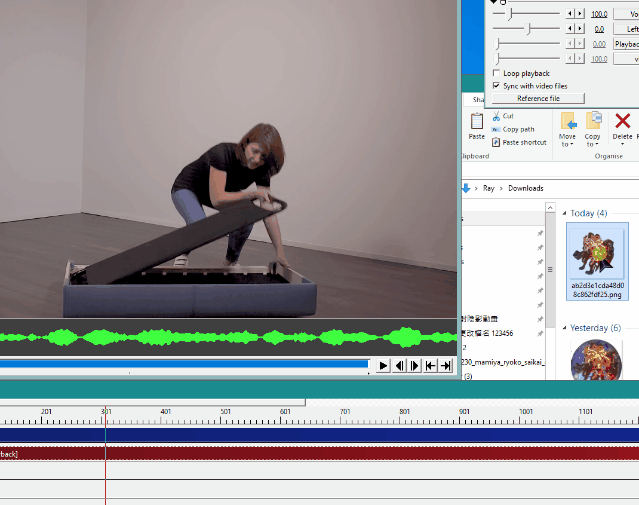The height and width of the screenshot is (505, 639).
Task: Open 230_mamiya_ryoko_saikai_ in Explorer sidebar
Action: 503,362
